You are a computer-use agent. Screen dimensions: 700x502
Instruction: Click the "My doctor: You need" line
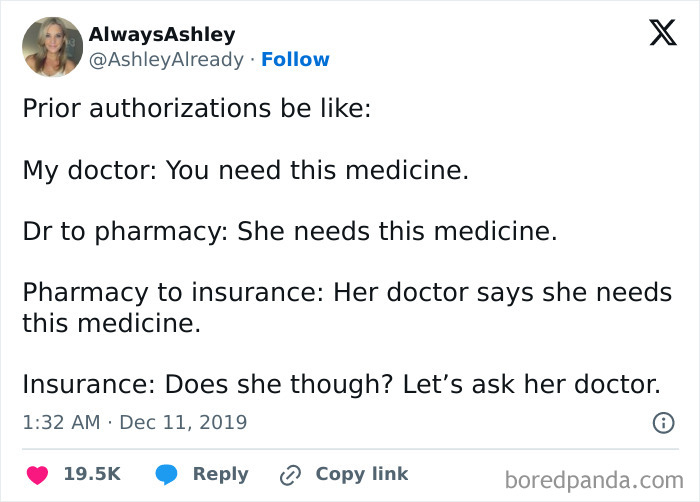tap(245, 170)
